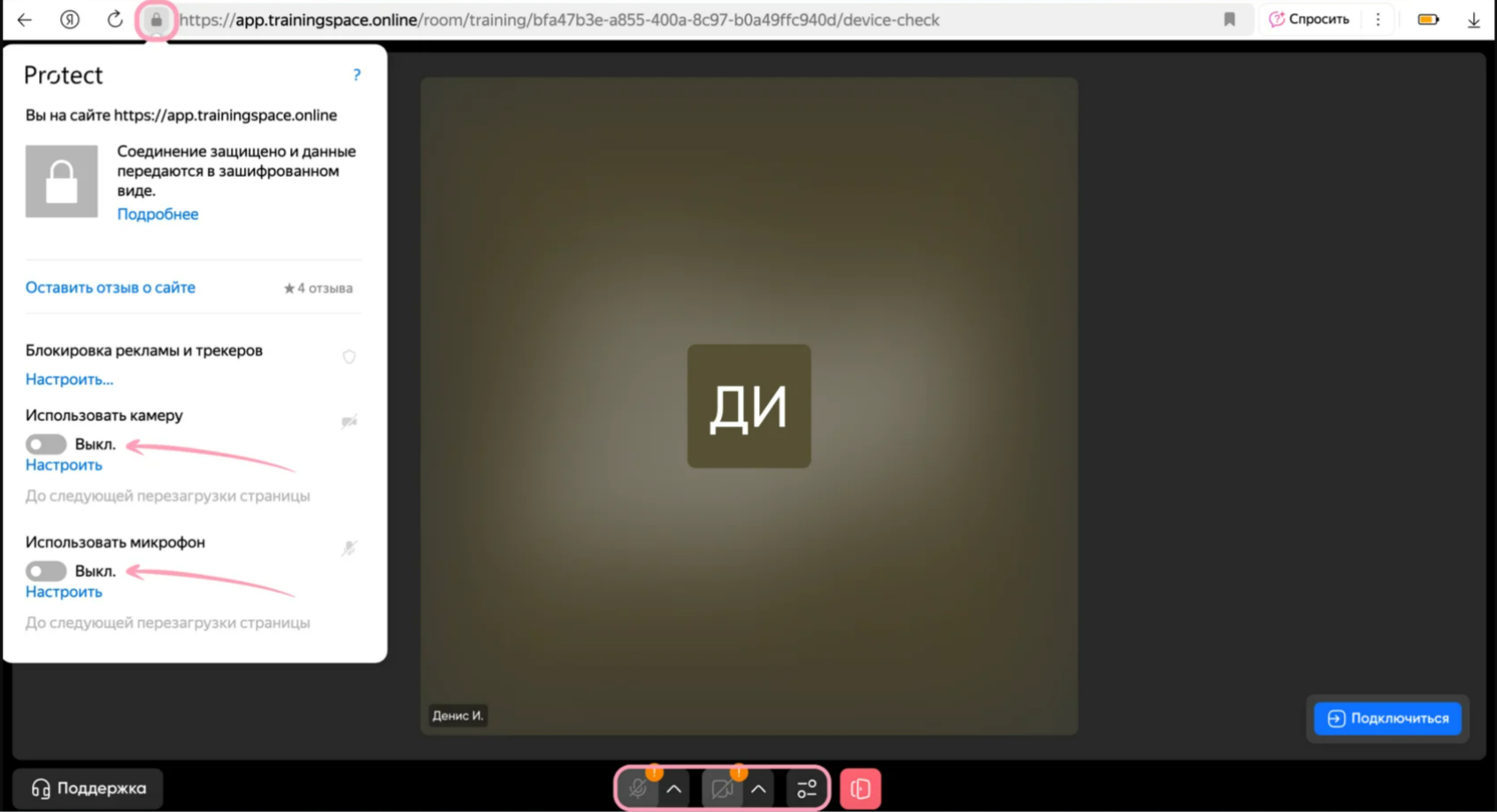1497x812 pixels.
Task: Open the browser downloads icon
Action: coord(1473,19)
